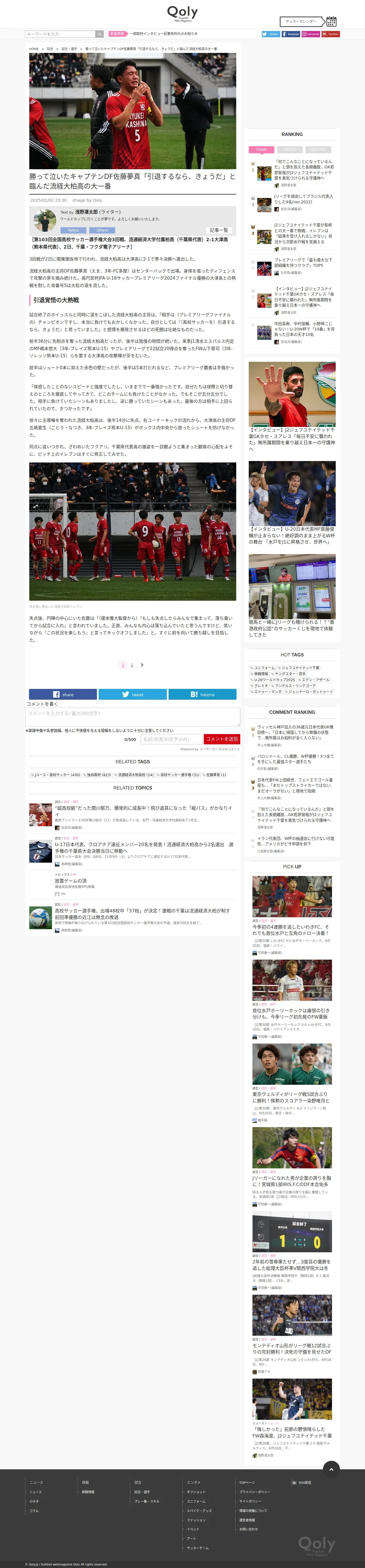Open Pick Up 首位水戸ホーリーホック article

[291, 1013]
